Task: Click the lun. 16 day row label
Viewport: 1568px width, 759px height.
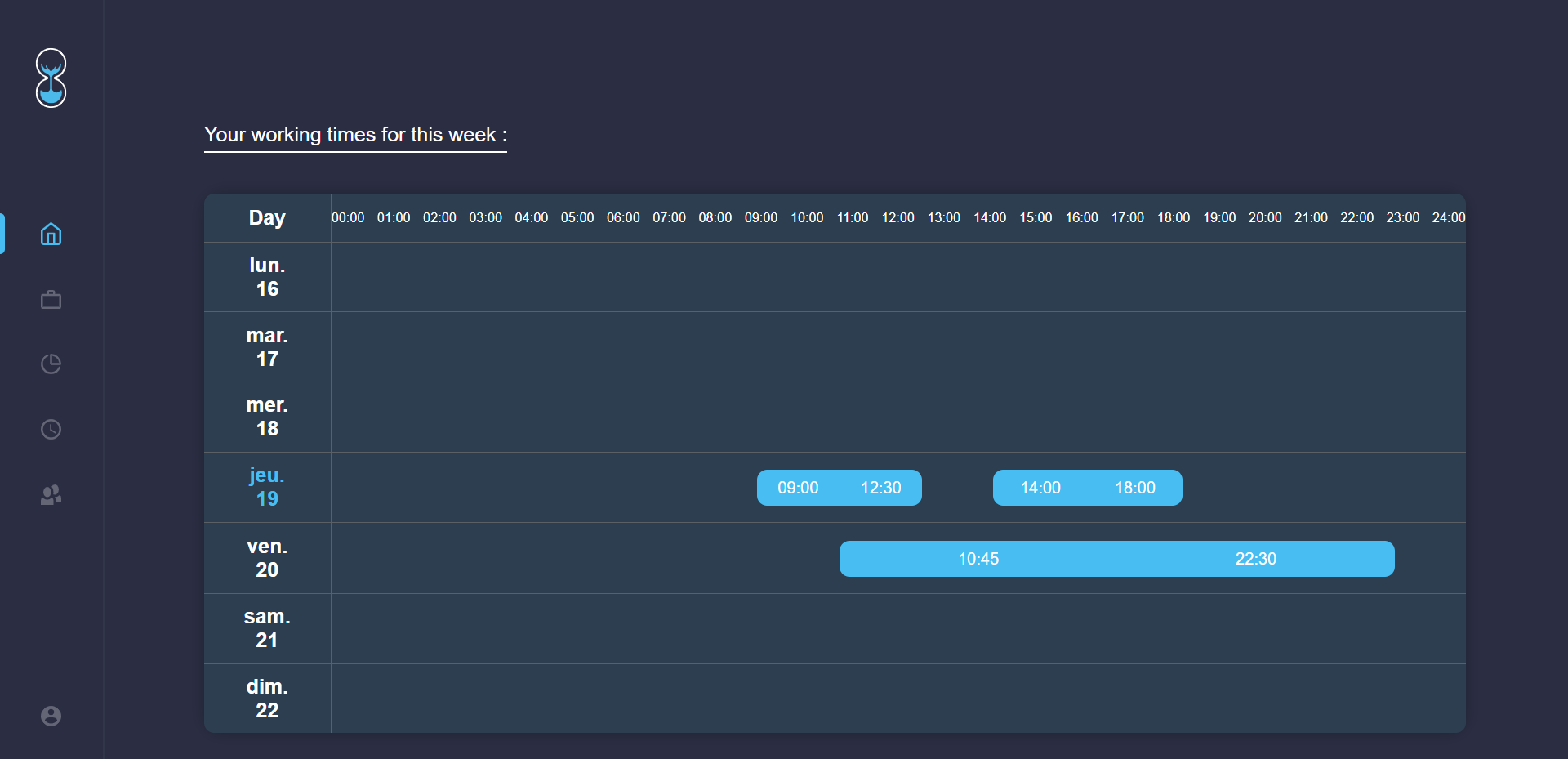Action: point(267,277)
